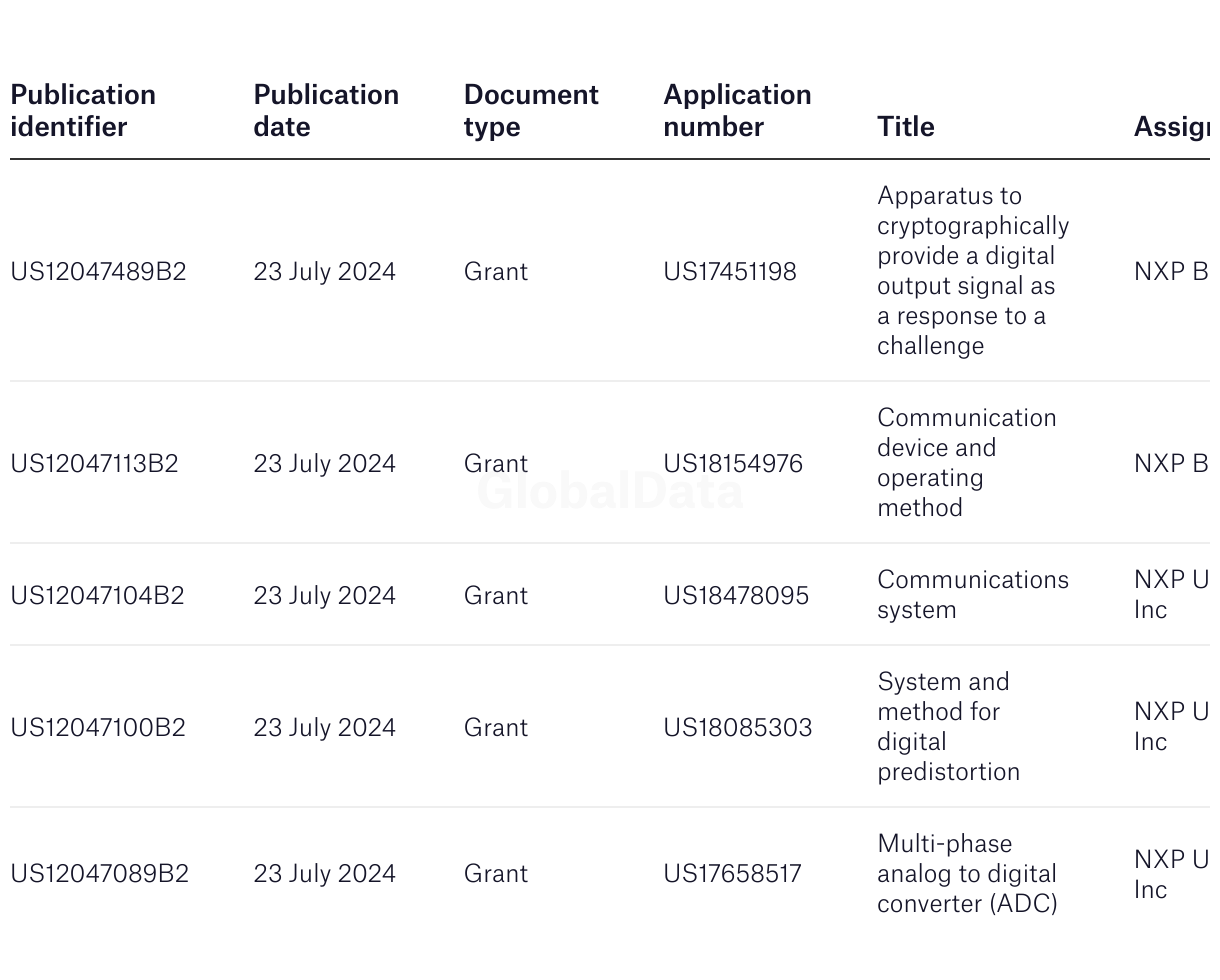1220x980 pixels.
Task: Click the Publication date column header
Action: [x=326, y=110]
